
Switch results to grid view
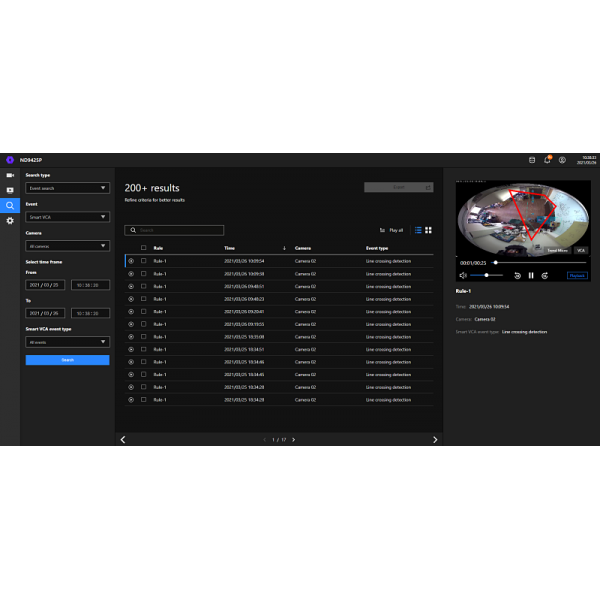(428, 230)
